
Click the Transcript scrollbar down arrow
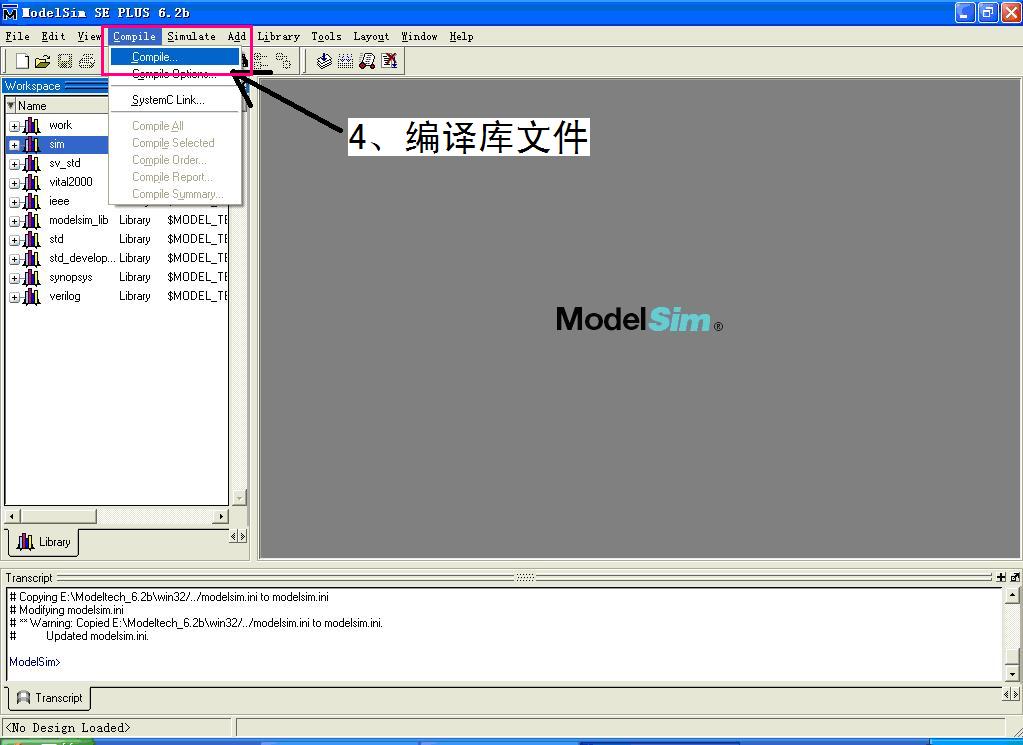click(x=1012, y=674)
